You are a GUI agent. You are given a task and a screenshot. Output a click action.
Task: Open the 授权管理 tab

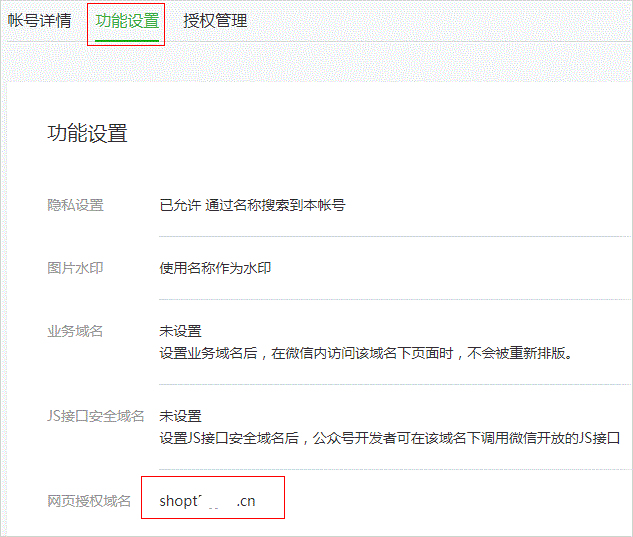point(215,21)
